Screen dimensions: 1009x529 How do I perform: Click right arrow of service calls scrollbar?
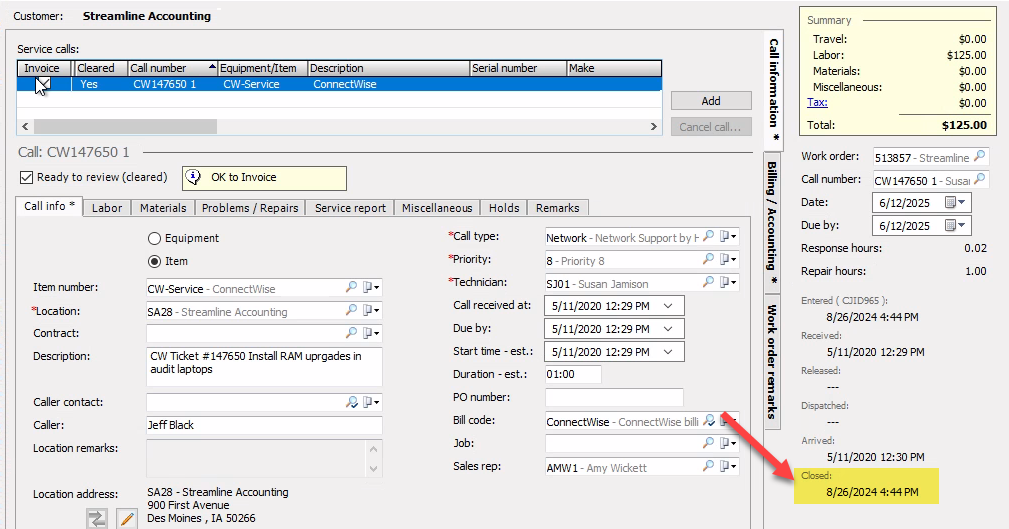(654, 127)
